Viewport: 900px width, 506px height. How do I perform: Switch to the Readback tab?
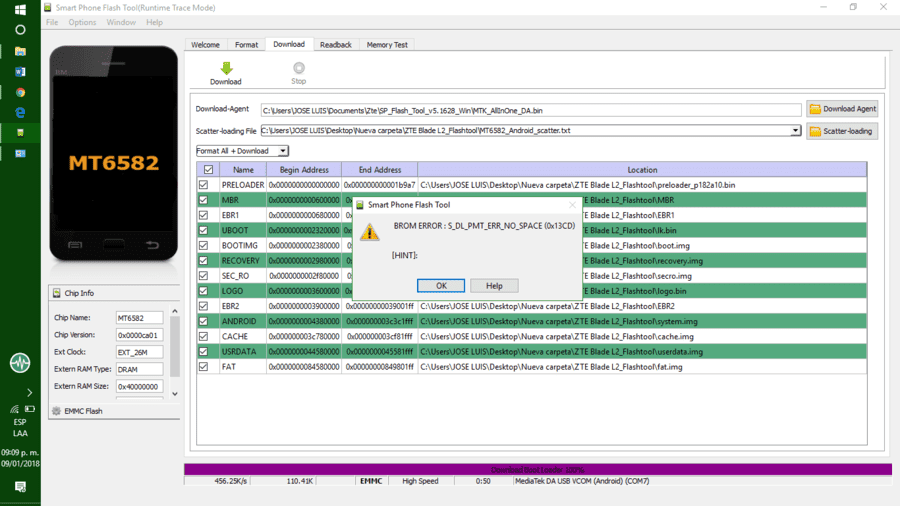(x=336, y=45)
